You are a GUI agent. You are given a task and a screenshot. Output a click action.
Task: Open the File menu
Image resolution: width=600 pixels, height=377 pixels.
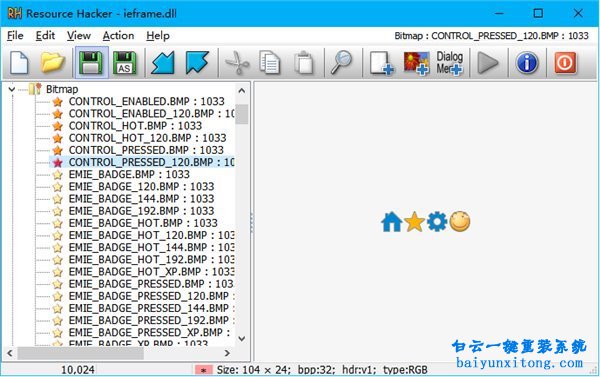pos(15,36)
